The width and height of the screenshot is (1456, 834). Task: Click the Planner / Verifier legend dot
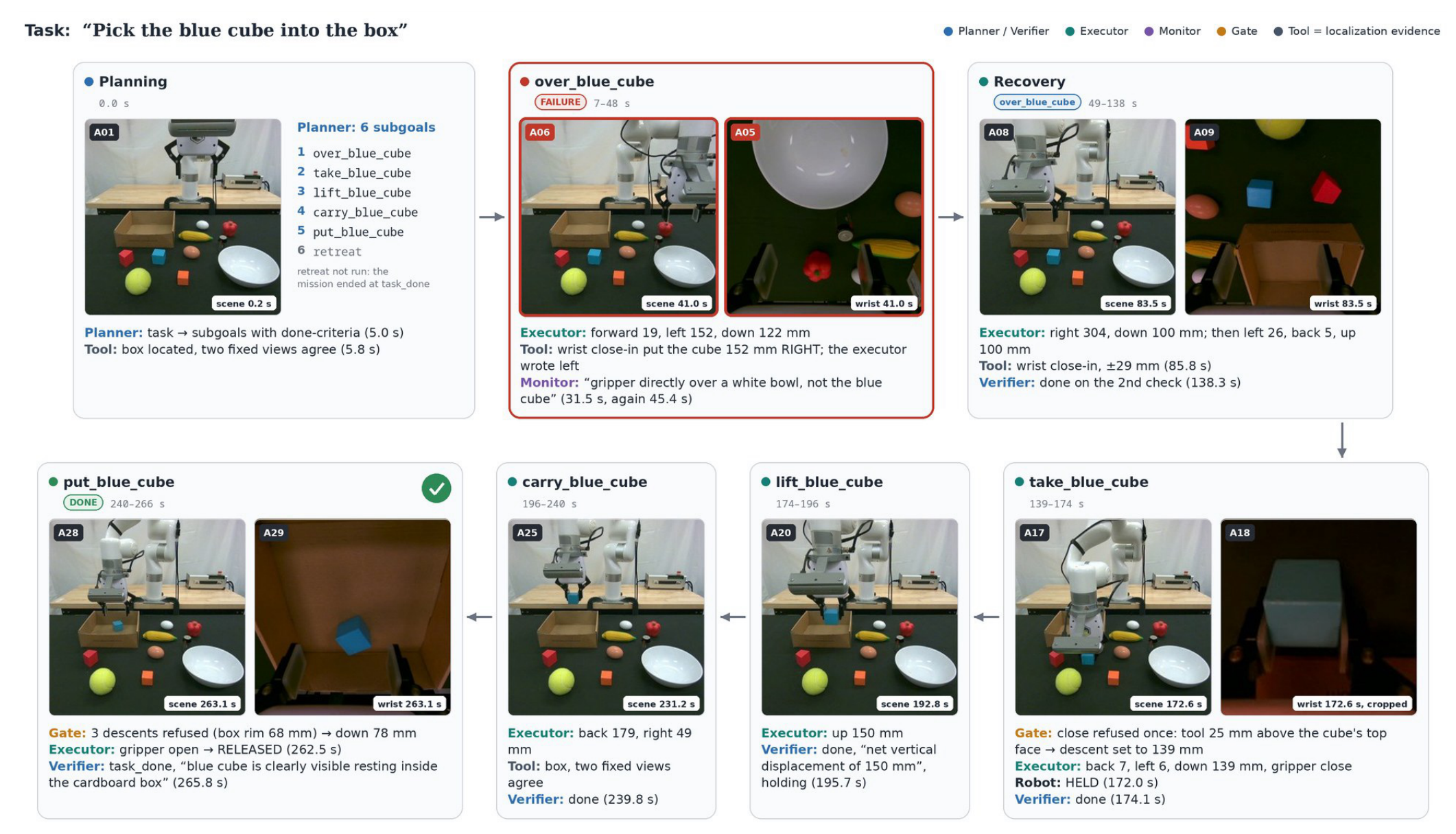948,31
